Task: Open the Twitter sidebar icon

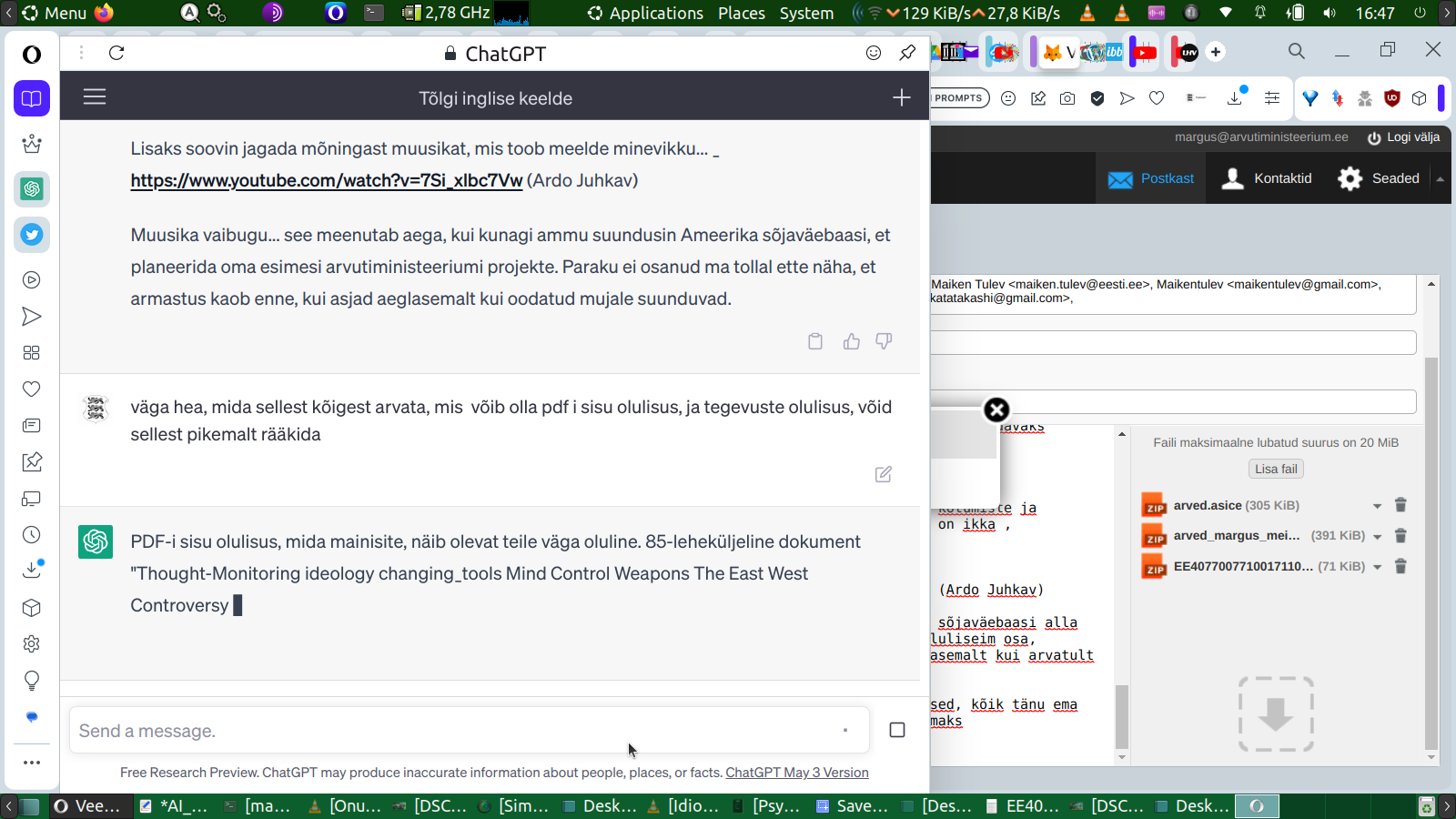Action: pyautogui.click(x=32, y=235)
